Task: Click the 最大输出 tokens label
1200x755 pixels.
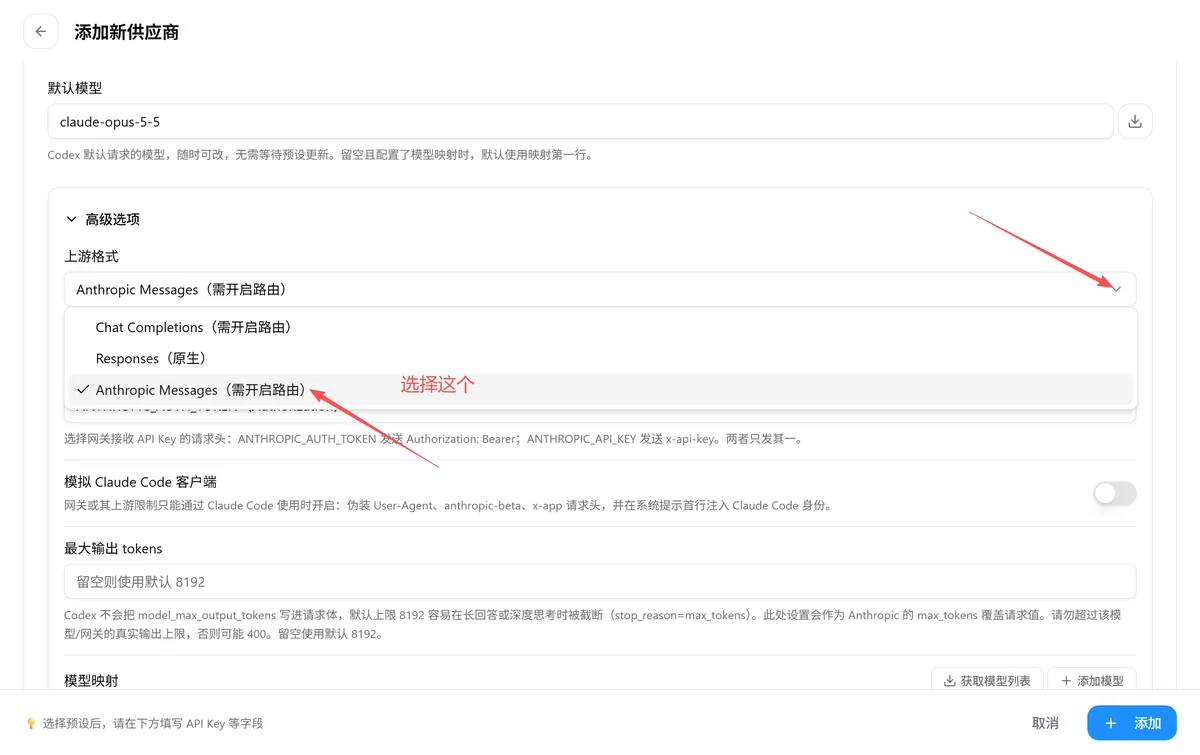Action: coord(113,548)
